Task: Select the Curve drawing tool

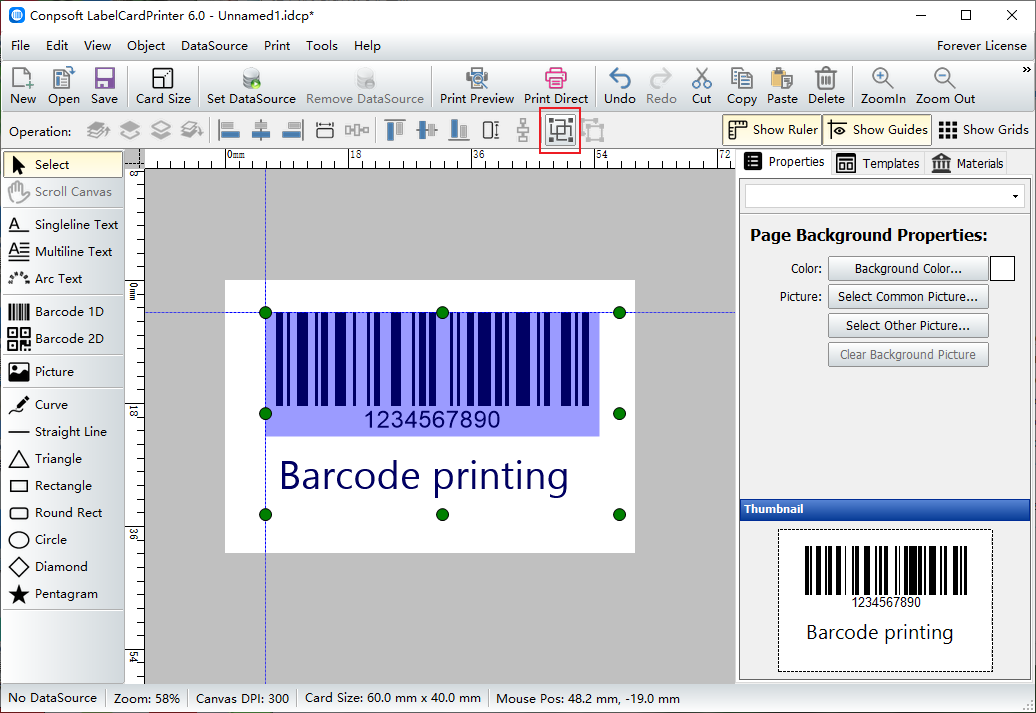Action: tap(63, 404)
